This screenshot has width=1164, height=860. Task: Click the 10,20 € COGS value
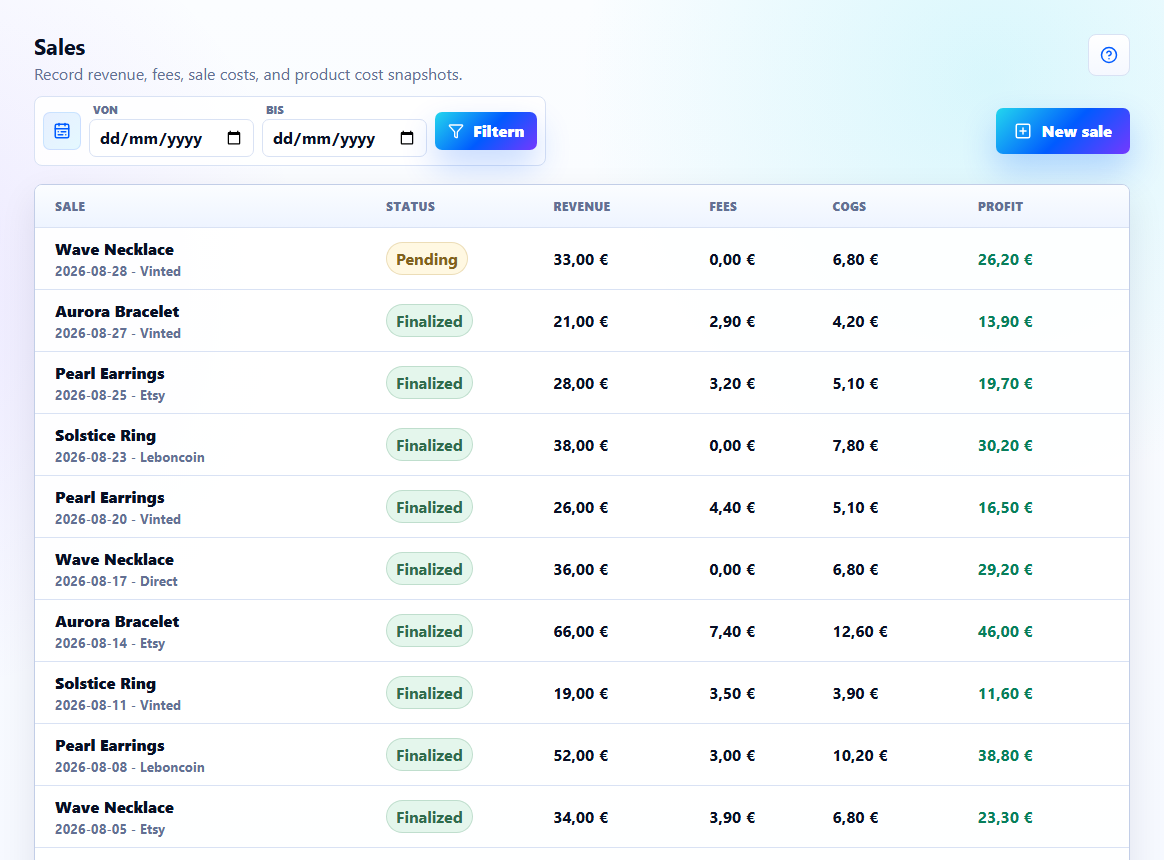point(860,756)
